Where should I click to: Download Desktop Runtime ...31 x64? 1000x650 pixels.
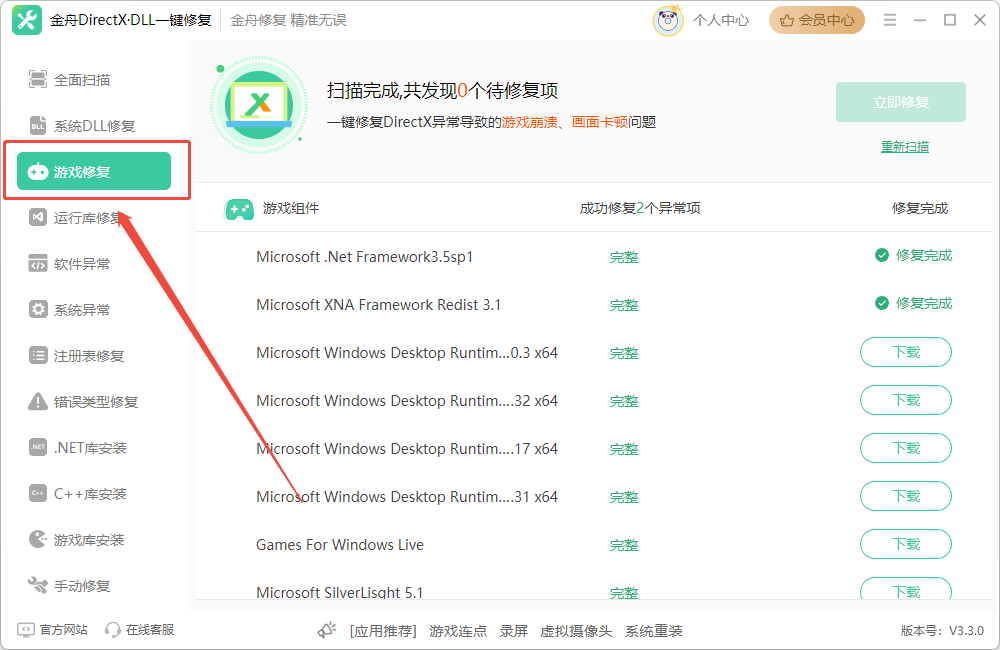click(906, 496)
